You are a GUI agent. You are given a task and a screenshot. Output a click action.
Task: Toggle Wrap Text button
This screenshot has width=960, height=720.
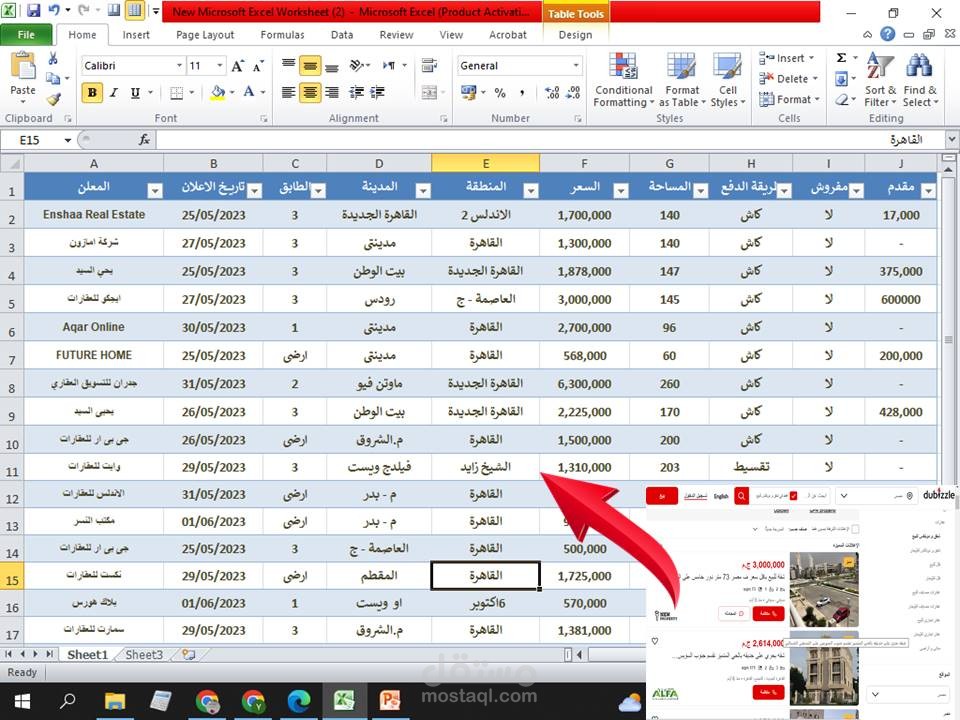[x=429, y=65]
